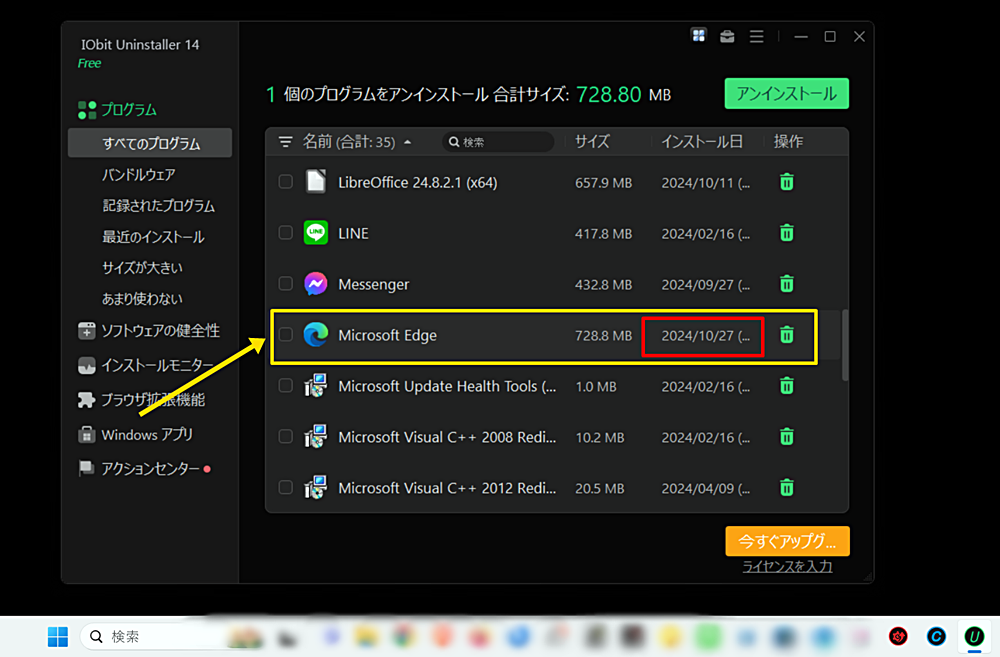Open アクションセンター section
1000x657 pixels.
coord(144,469)
